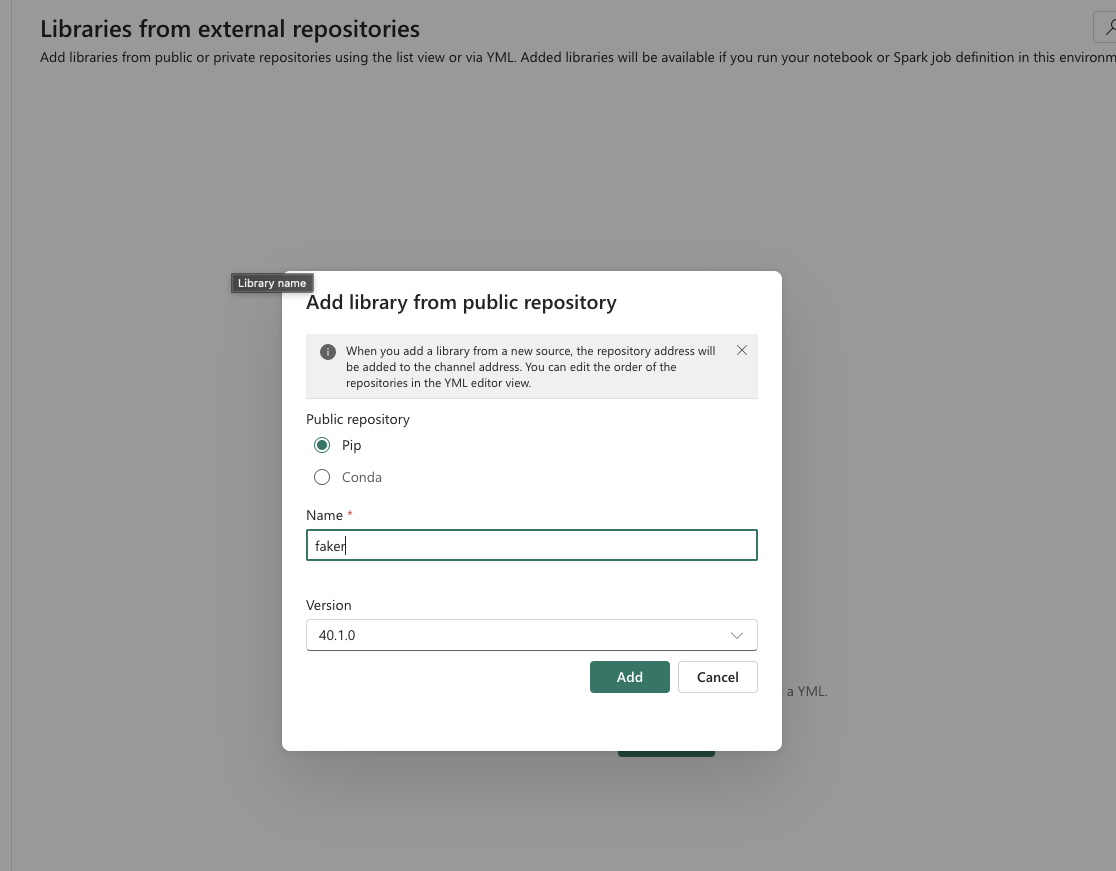Click the Add button to install faker
The width and height of the screenshot is (1116, 871).
(x=629, y=677)
